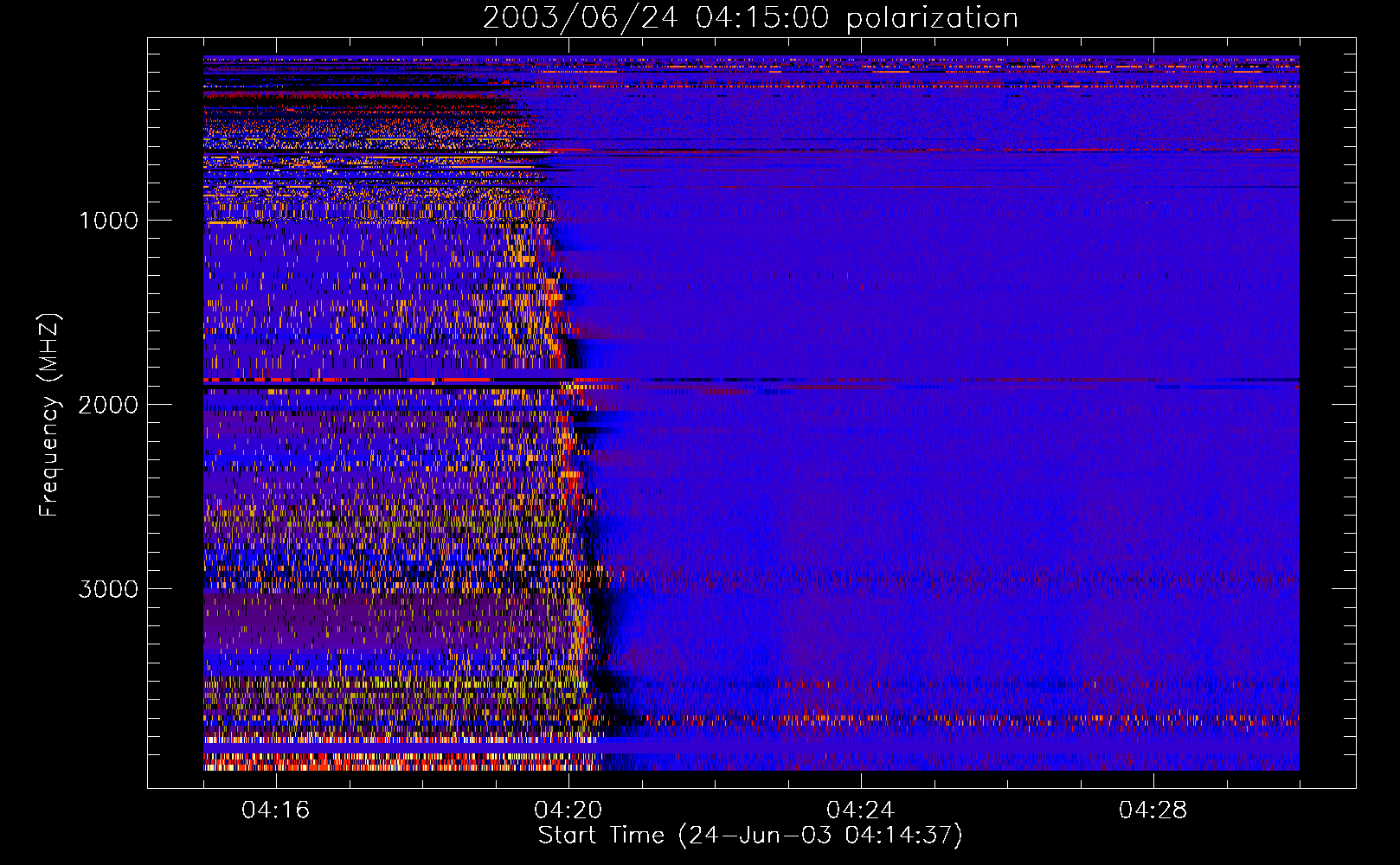The height and width of the screenshot is (865, 1400).
Task: Click the 04:20 time tick label
Action: pos(568,811)
